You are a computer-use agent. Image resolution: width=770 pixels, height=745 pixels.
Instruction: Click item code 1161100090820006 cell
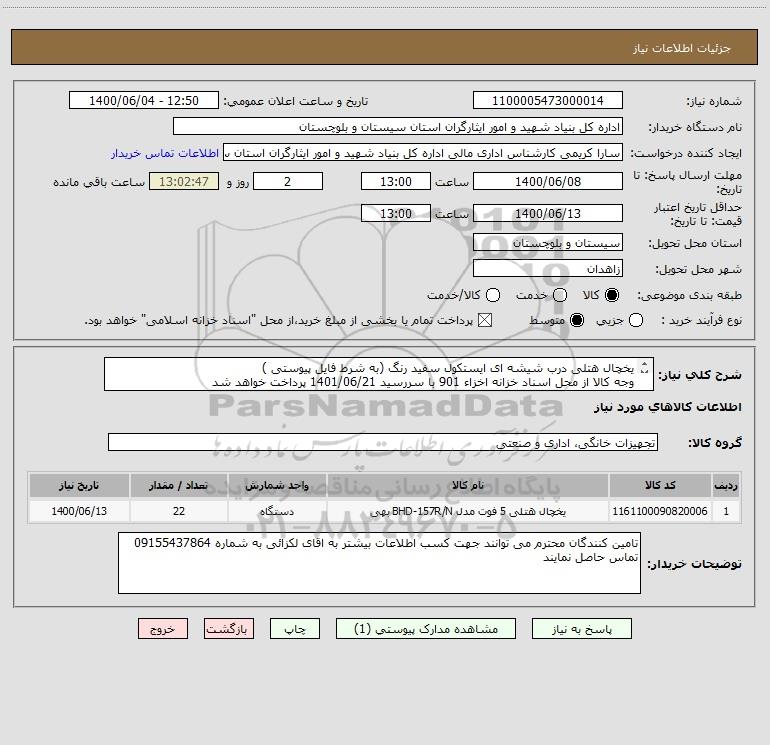point(660,511)
